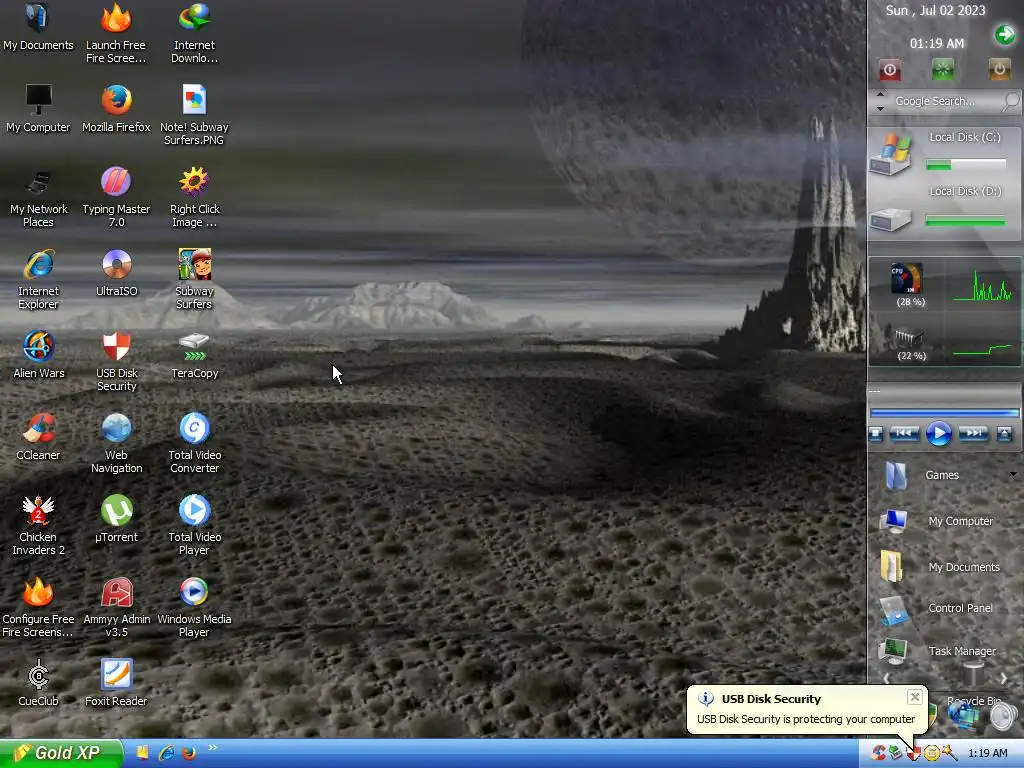This screenshot has height=768, width=1024.
Task: Start the Alien Wars game icon
Action: (38, 355)
